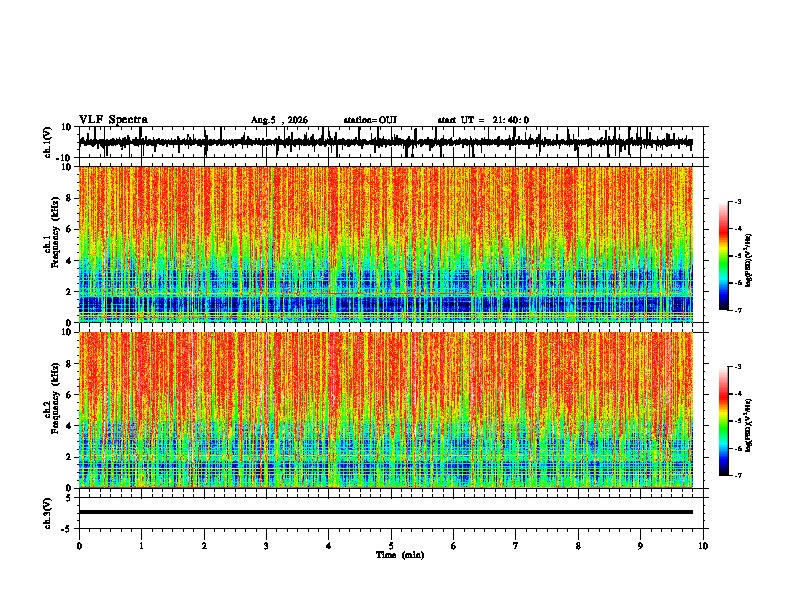Click time axis tick label "9"
The width and height of the screenshot is (792, 612).
click(x=640, y=546)
